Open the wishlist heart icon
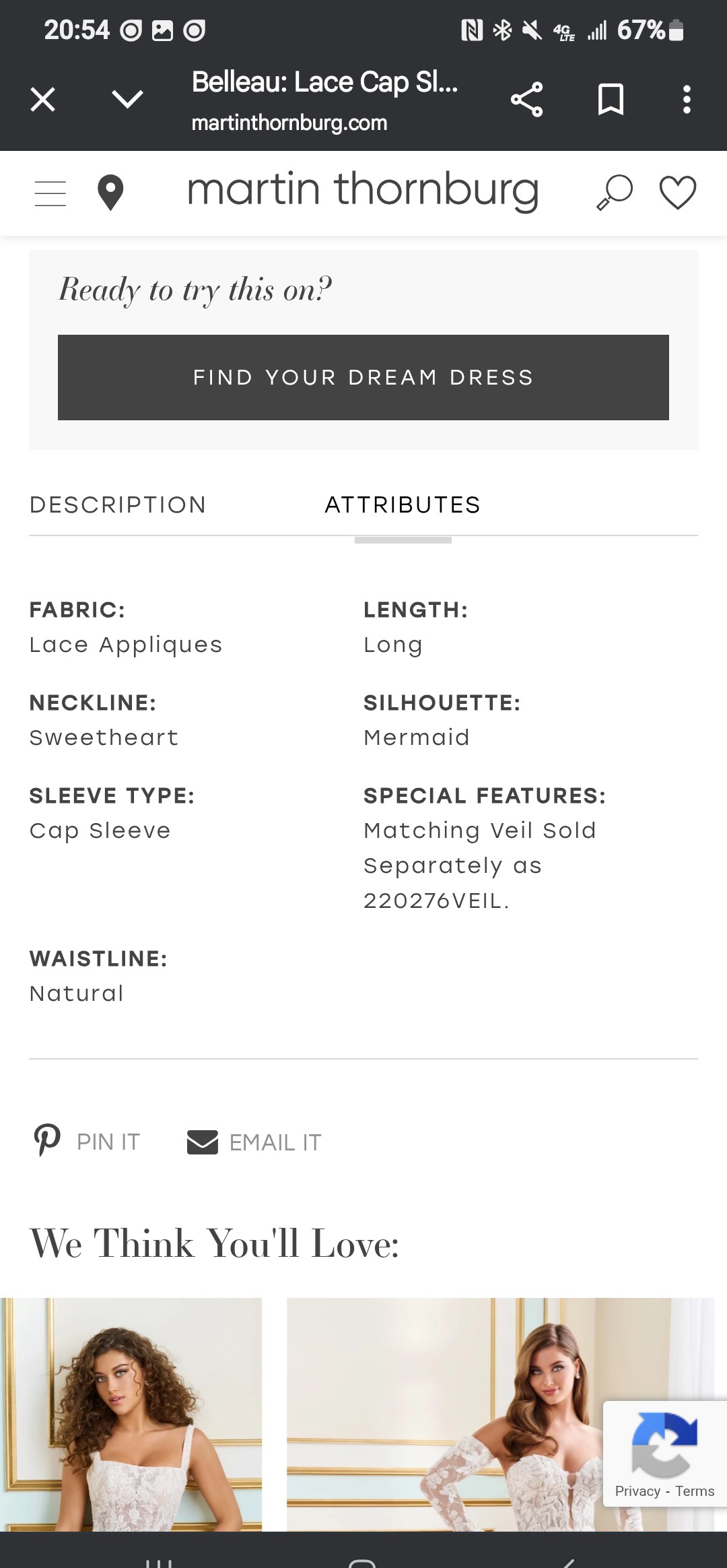 (x=677, y=193)
